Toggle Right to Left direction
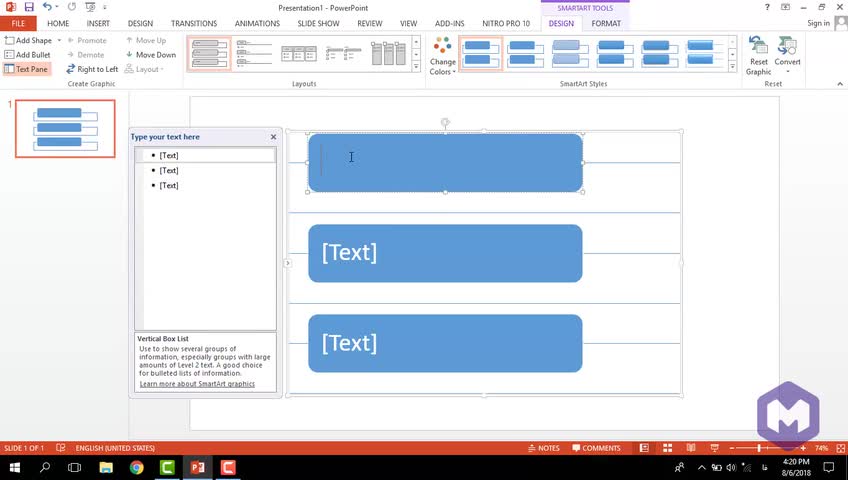Screen dimensions: 848x480 click(92, 69)
